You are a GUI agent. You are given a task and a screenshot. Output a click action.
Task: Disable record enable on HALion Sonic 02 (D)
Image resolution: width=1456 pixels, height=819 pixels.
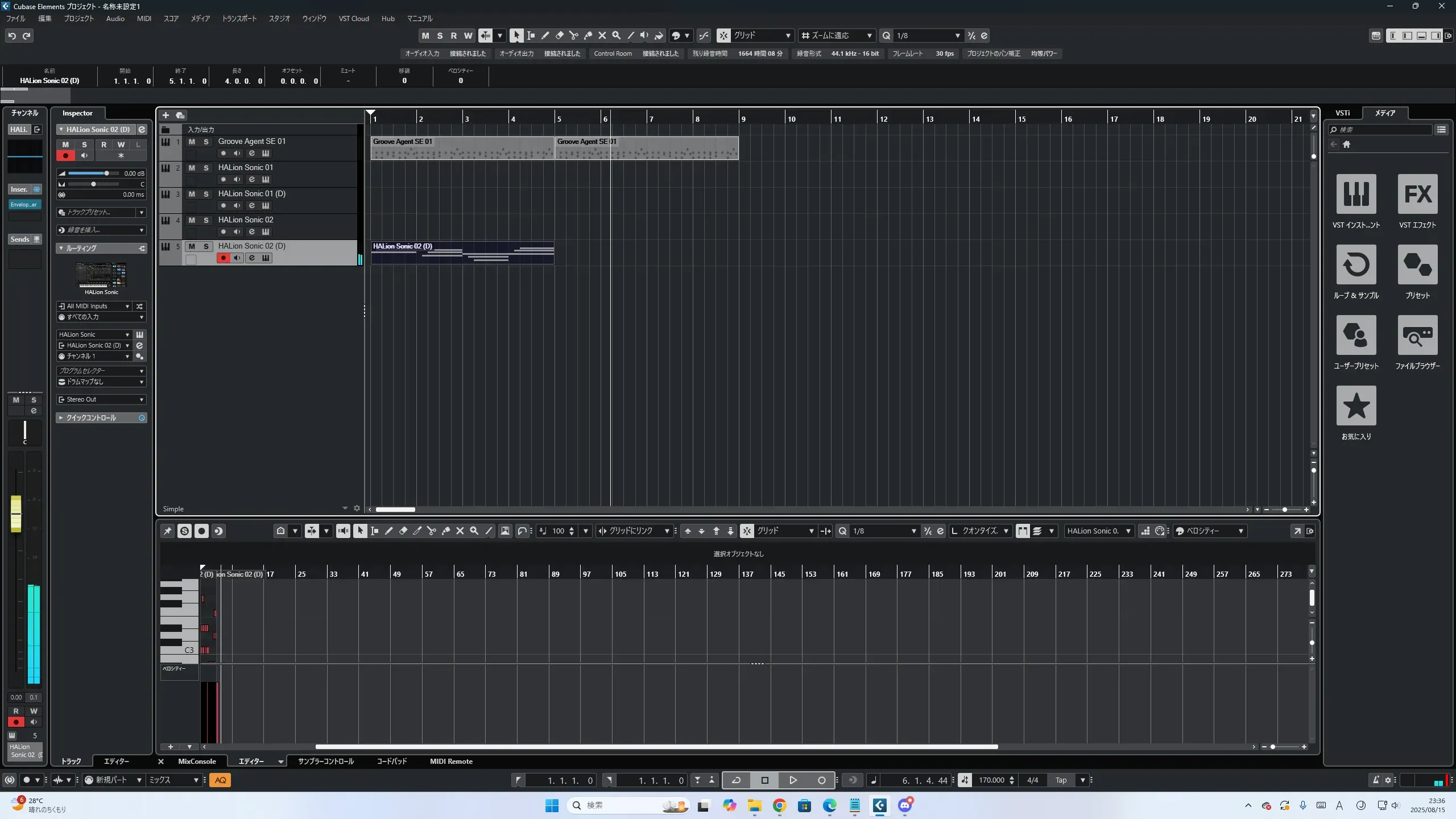[223, 258]
